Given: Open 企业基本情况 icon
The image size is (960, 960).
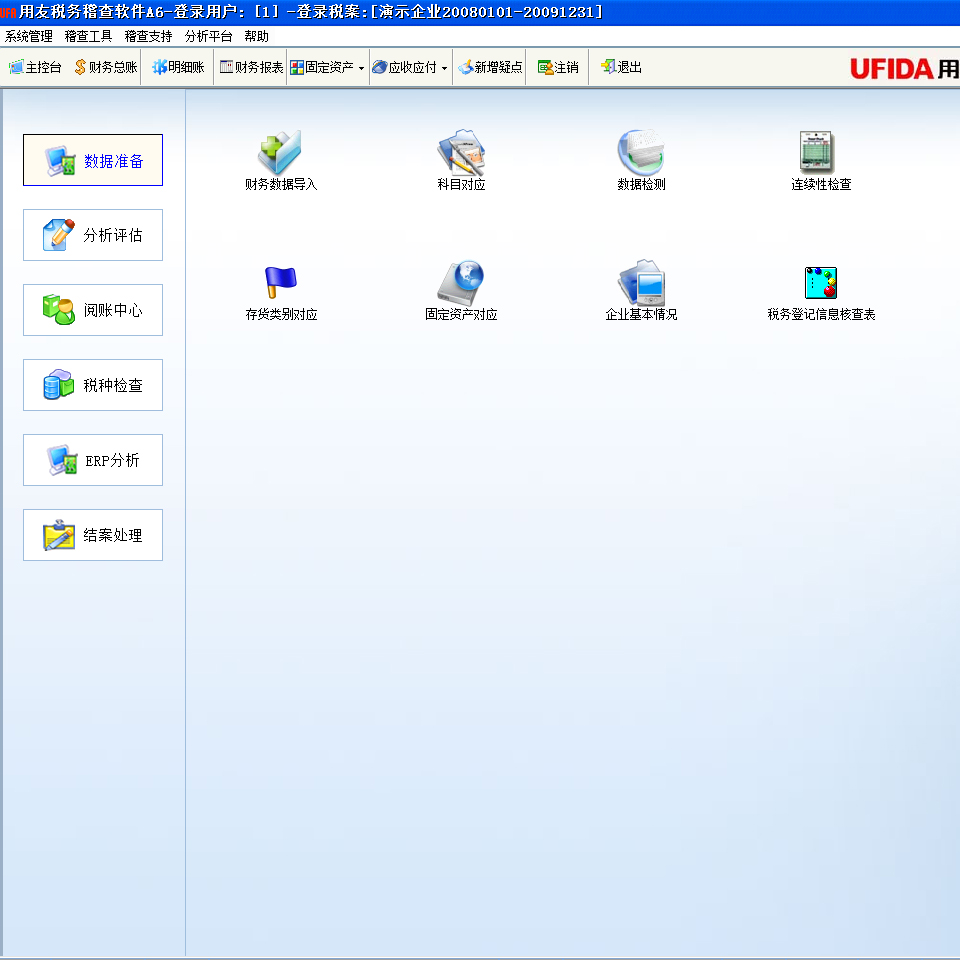Looking at the screenshot, I should [641, 283].
